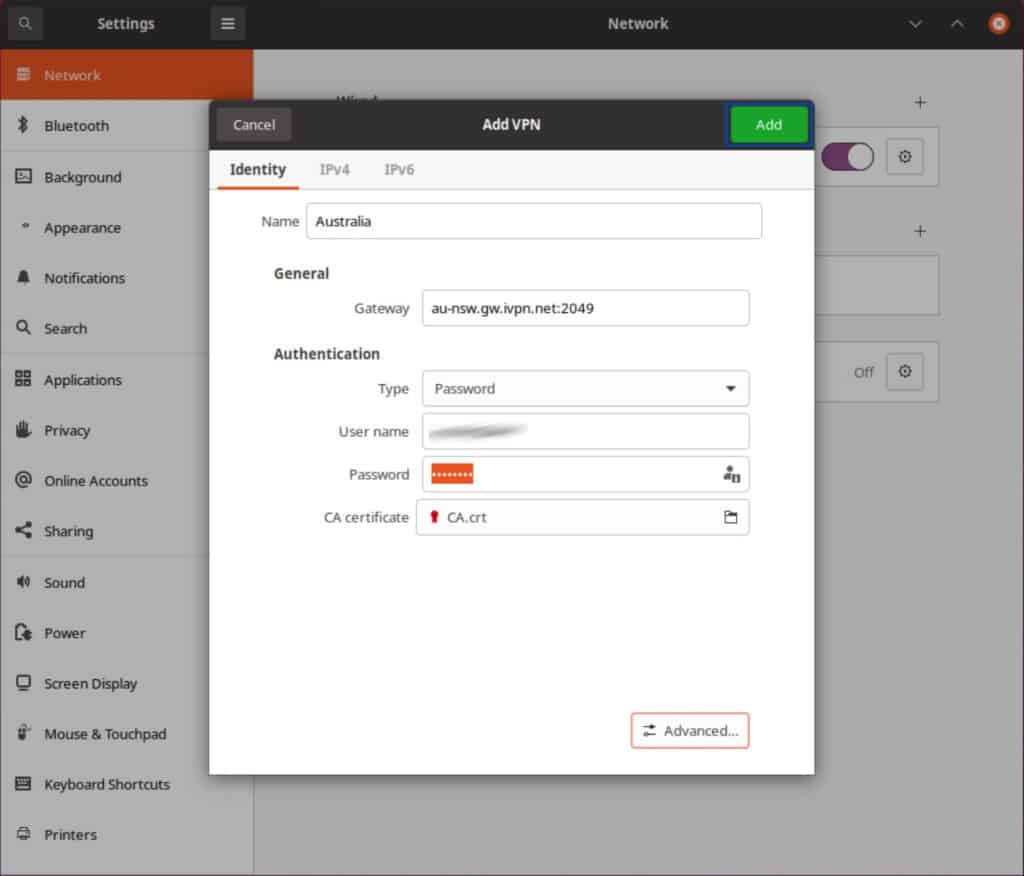Open Keyboard Shortcuts settings

[x=104, y=784]
